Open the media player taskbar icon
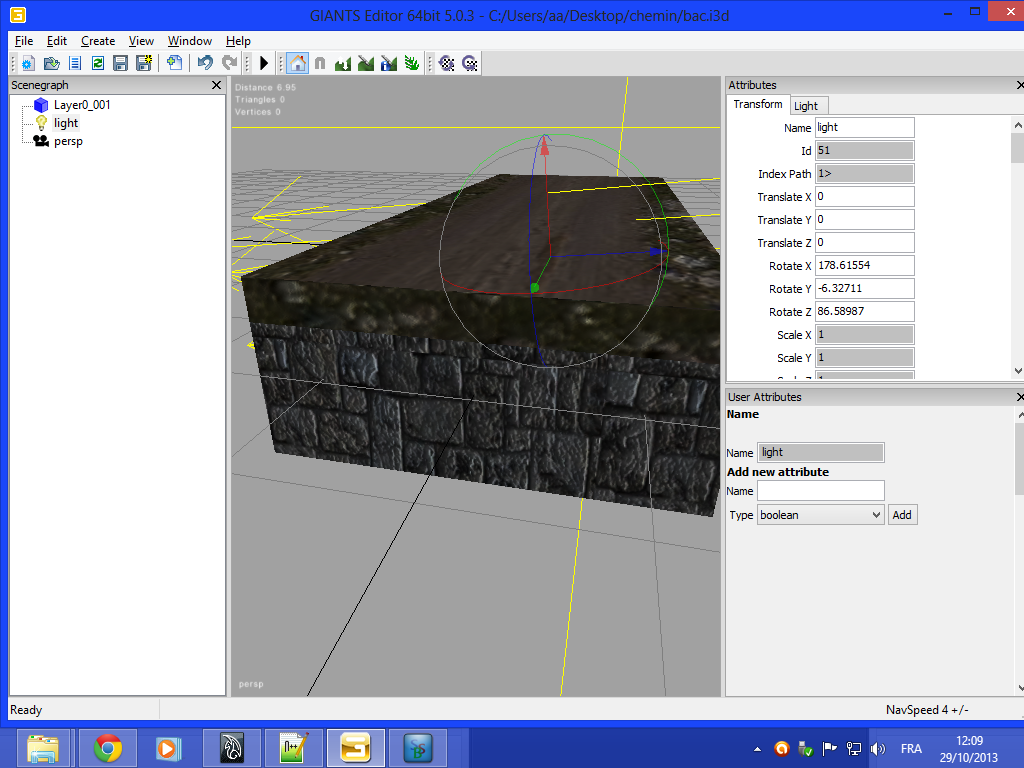 click(168, 748)
